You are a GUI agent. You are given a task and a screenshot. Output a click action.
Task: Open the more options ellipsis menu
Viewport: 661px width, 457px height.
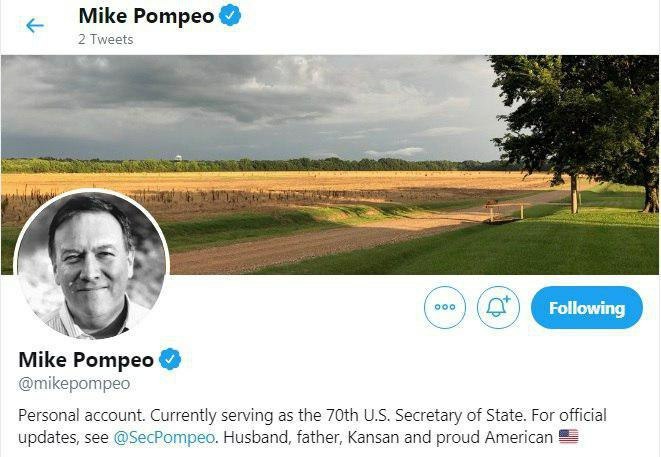click(445, 307)
